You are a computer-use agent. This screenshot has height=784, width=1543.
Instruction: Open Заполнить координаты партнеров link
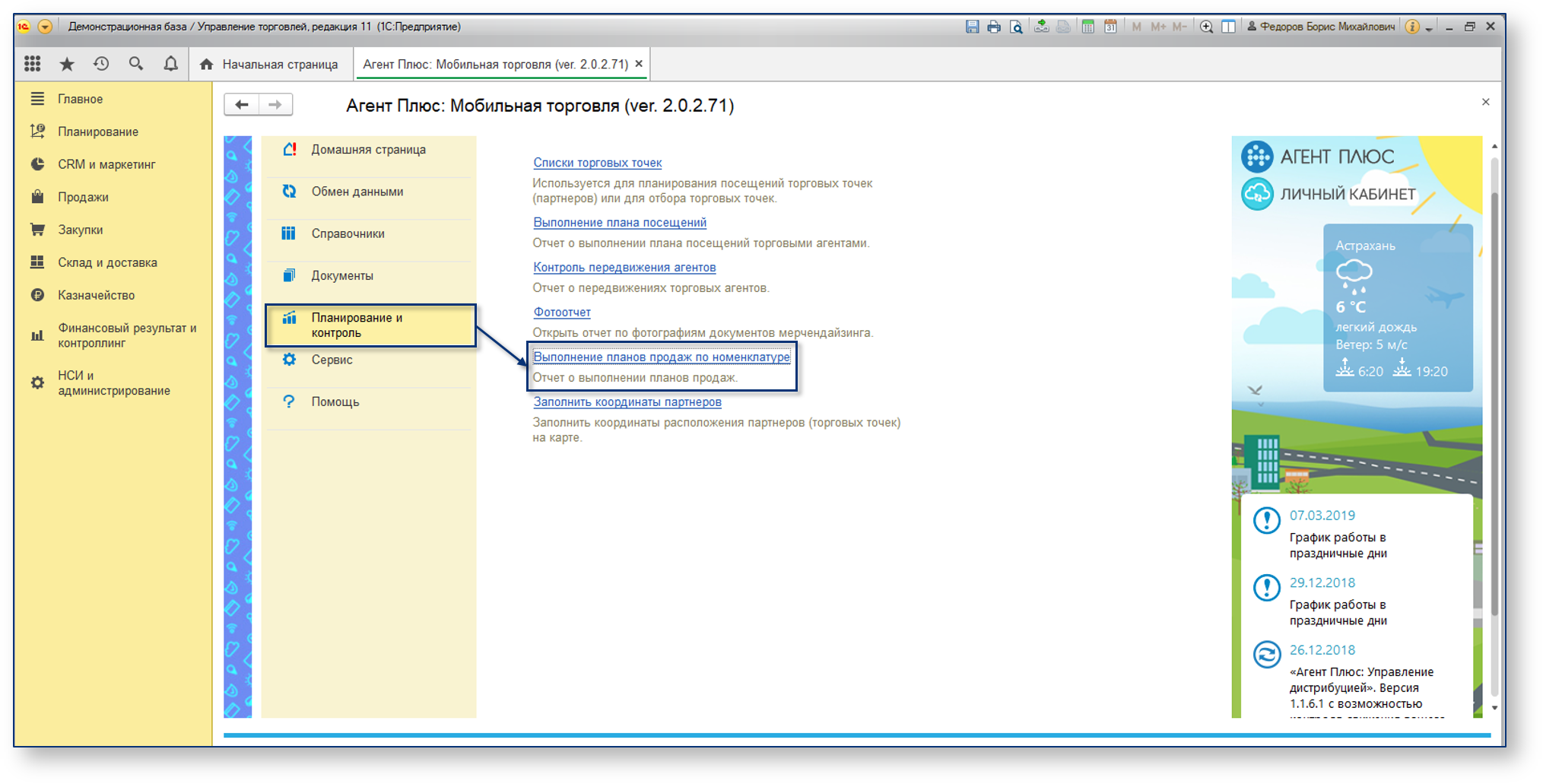point(627,402)
